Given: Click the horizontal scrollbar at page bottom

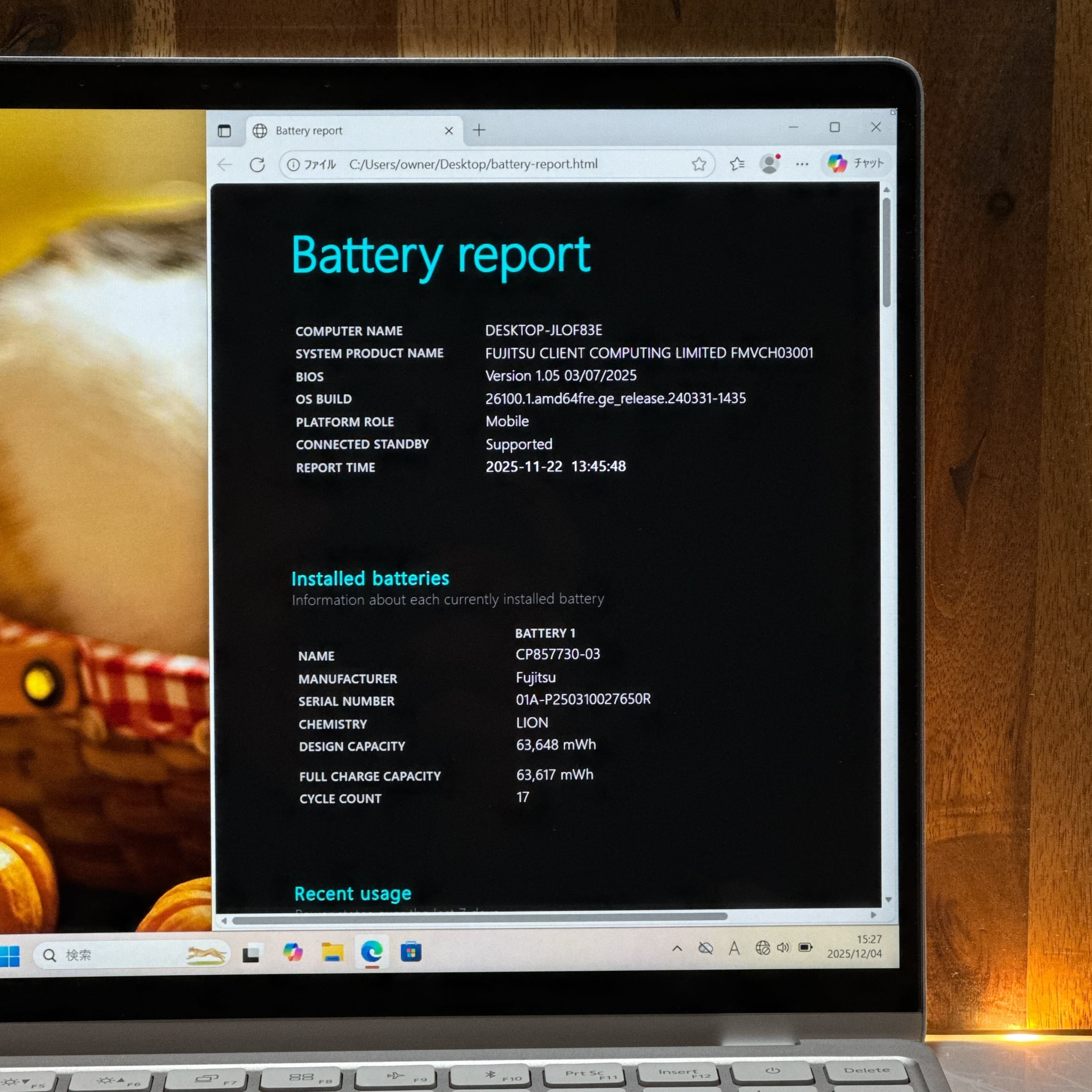Looking at the screenshot, I should (x=479, y=917).
